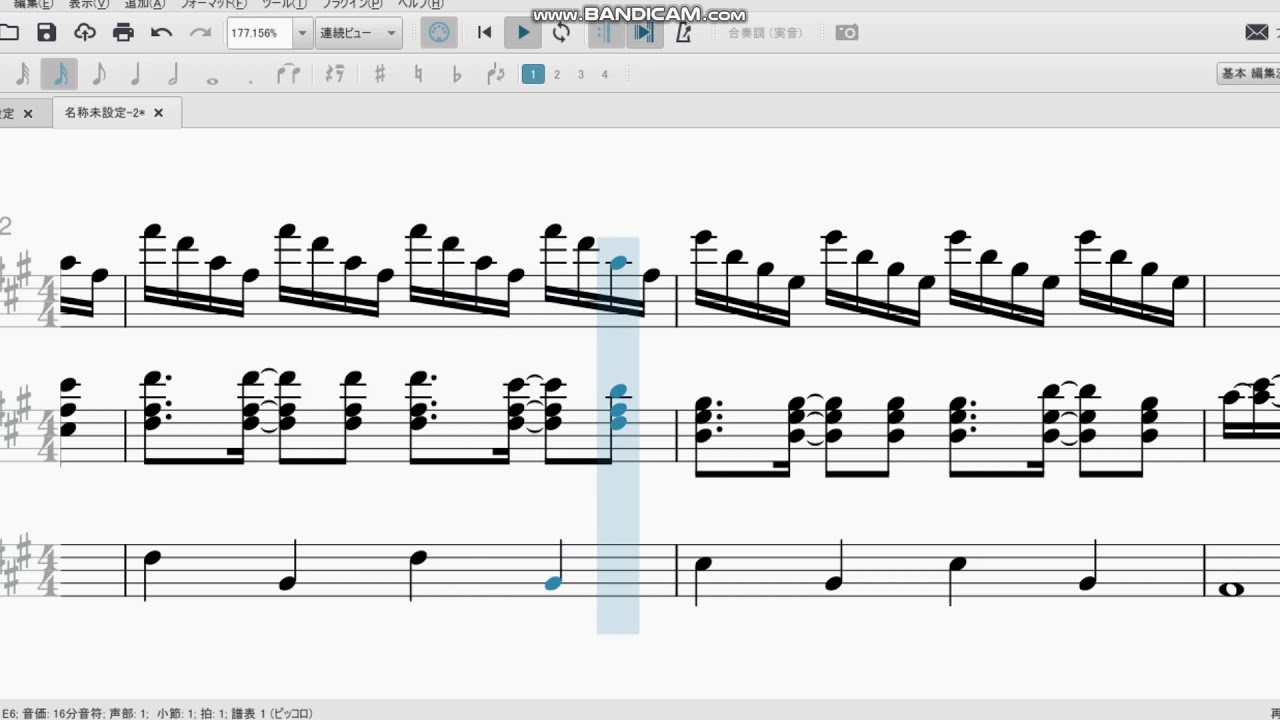
Task: Open the zoom level dropdown arrow
Action: (x=302, y=33)
